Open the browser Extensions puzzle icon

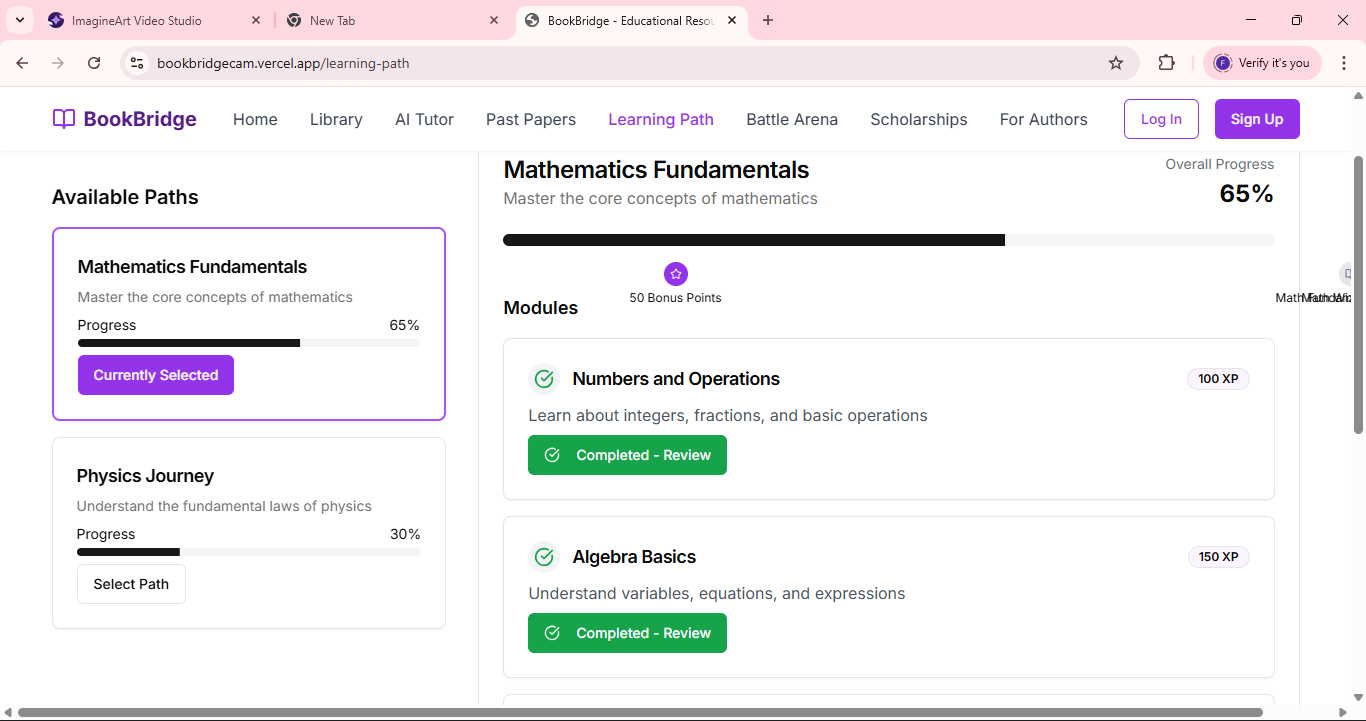pyautogui.click(x=1166, y=63)
